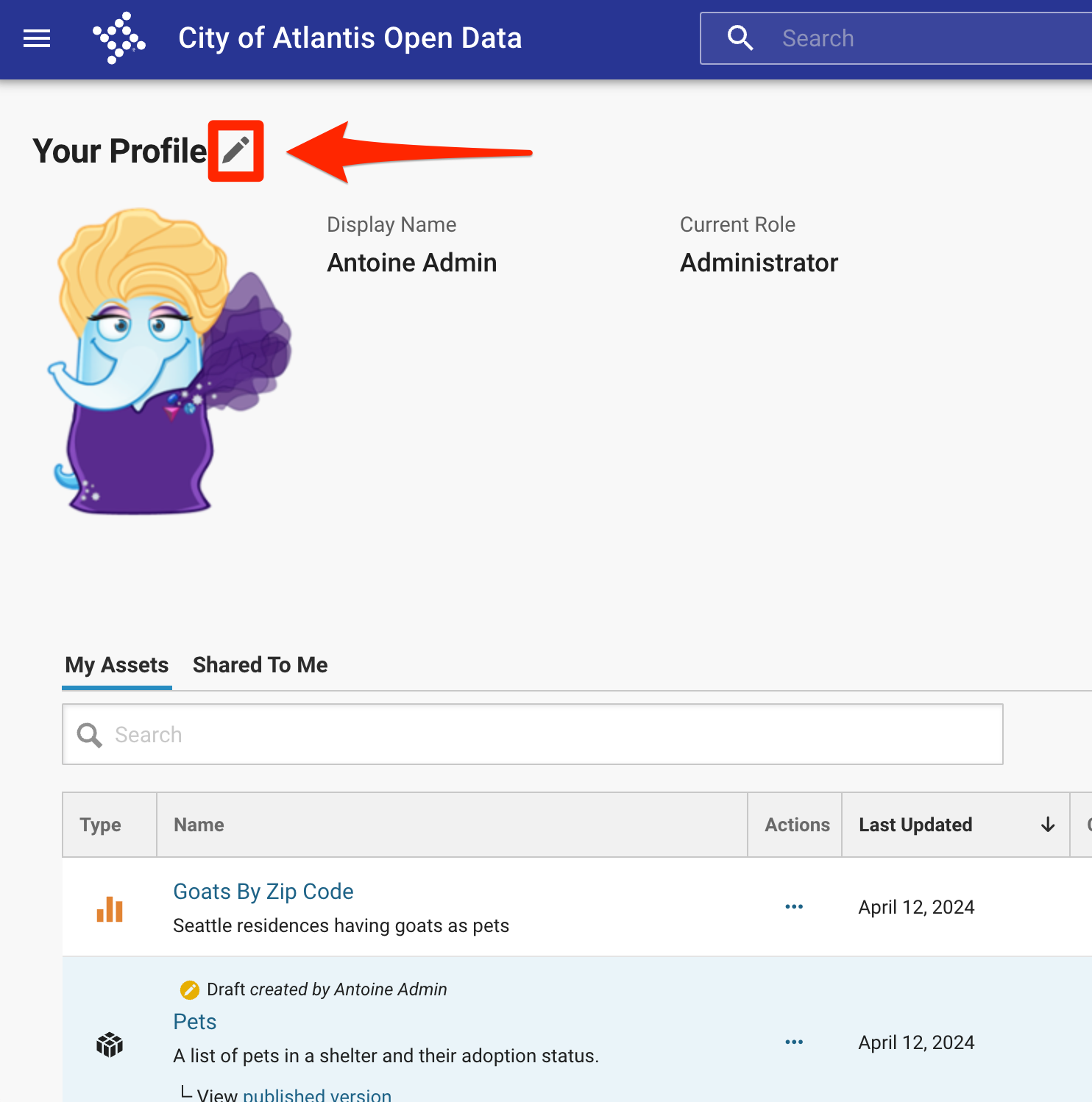Toggle sort arrow on Last Updated column

(1048, 825)
